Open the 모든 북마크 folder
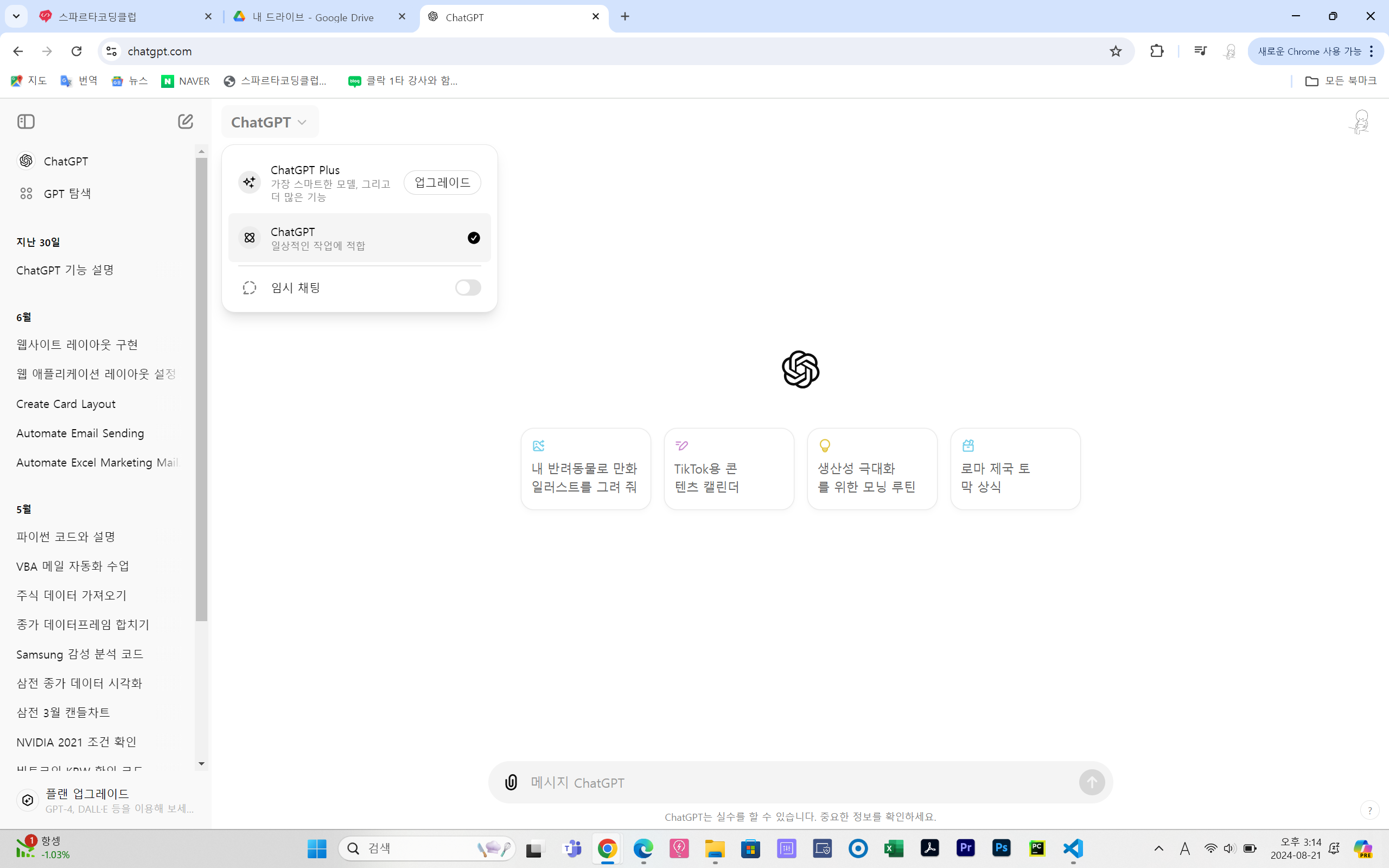 coord(1341,81)
